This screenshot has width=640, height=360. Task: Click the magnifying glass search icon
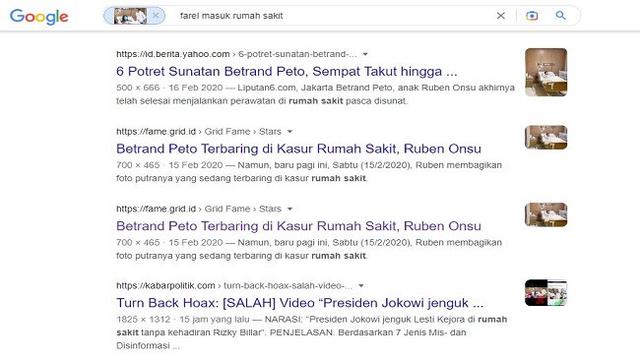tap(561, 16)
